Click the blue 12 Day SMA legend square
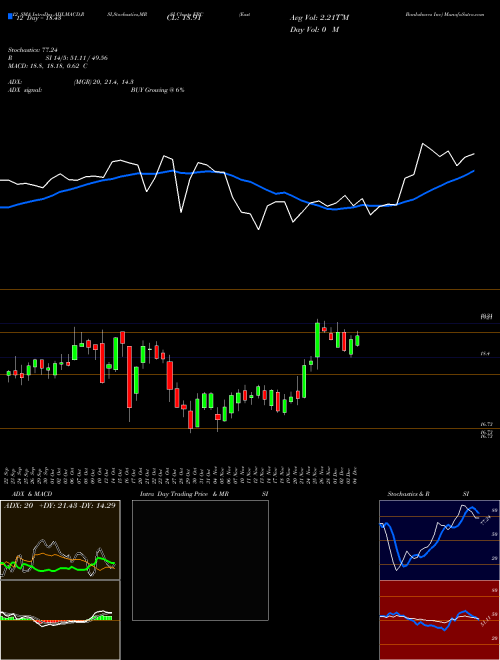 [x=10, y=16]
